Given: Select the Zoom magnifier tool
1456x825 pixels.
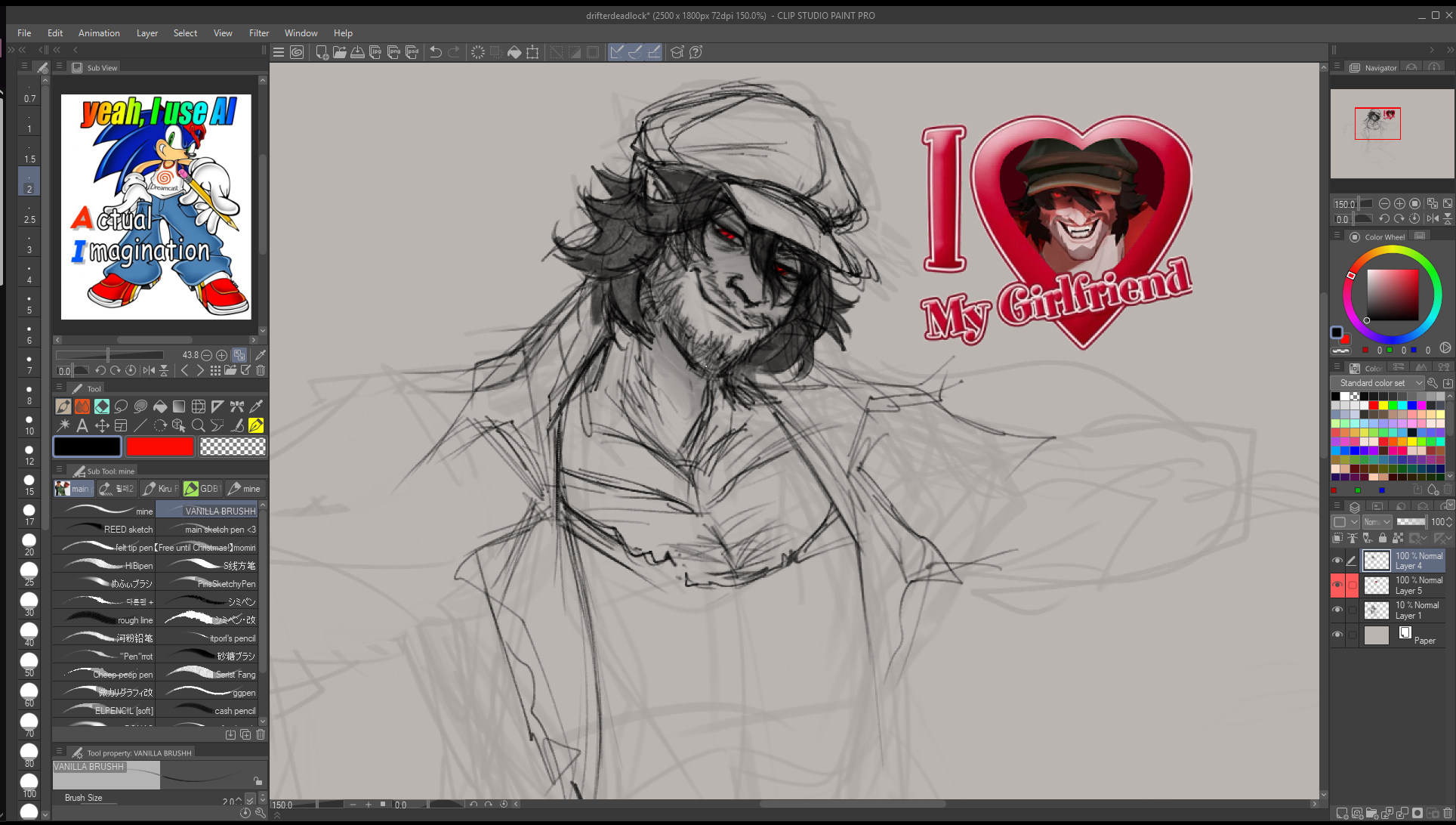Looking at the screenshot, I should (198, 425).
